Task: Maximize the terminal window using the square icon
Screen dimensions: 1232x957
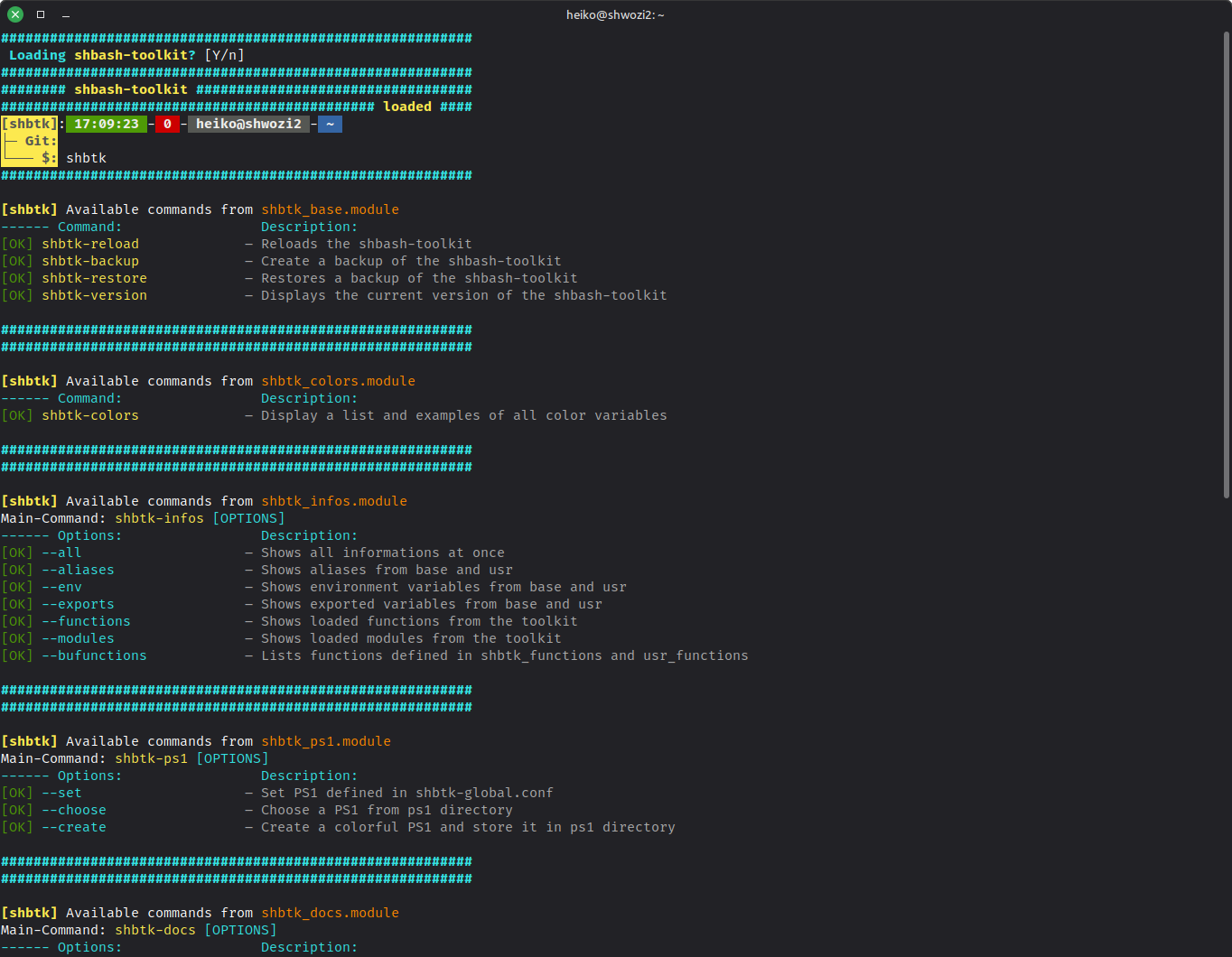Action: (41, 14)
